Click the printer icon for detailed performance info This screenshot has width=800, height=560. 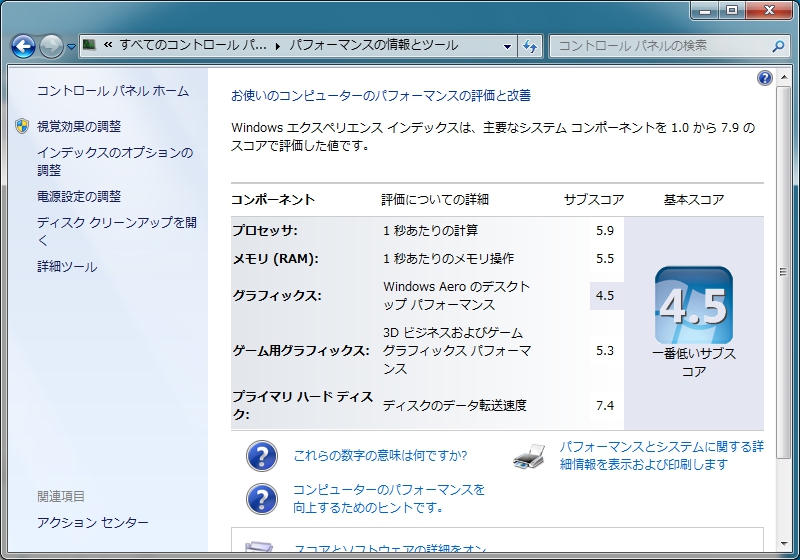[529, 456]
